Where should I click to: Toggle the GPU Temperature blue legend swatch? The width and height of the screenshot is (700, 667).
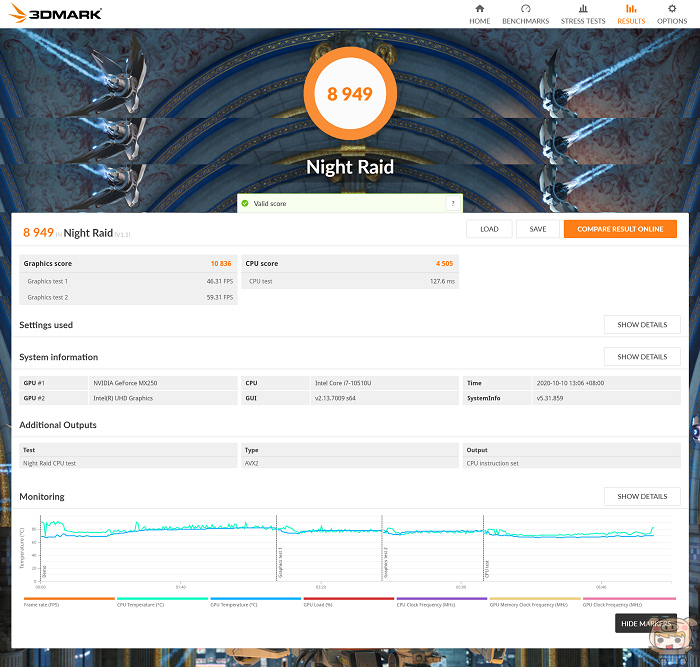pos(256,598)
